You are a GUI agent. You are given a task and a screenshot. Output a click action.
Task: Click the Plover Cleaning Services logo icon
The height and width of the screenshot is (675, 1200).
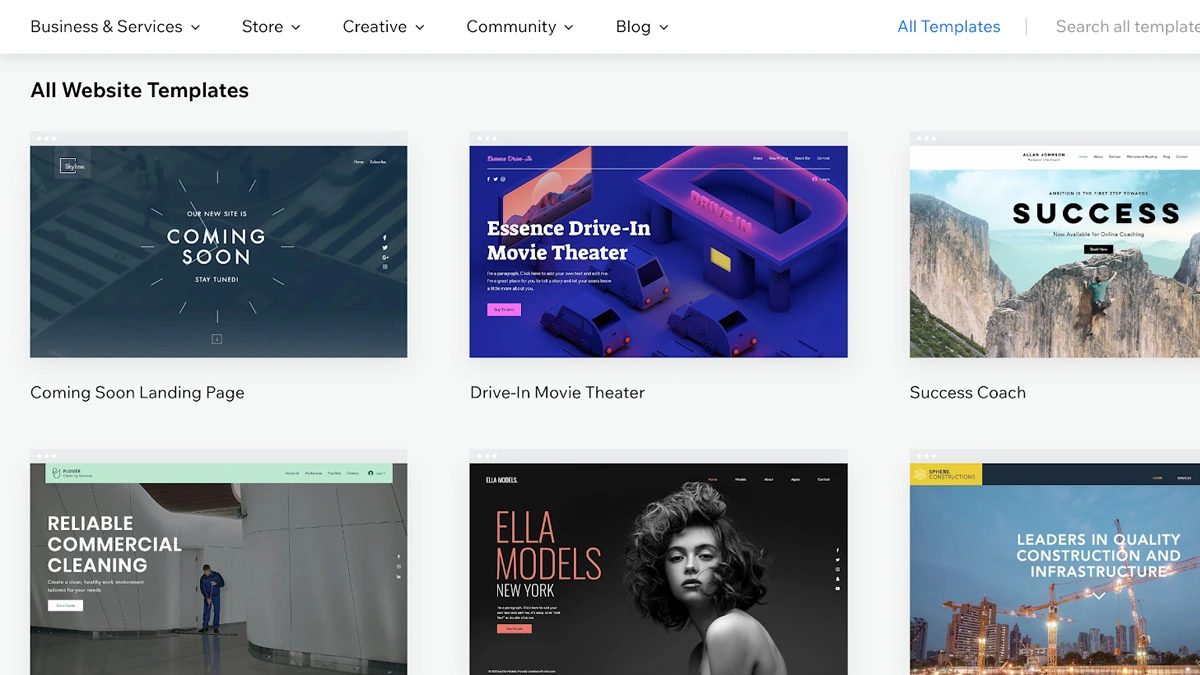click(57, 473)
